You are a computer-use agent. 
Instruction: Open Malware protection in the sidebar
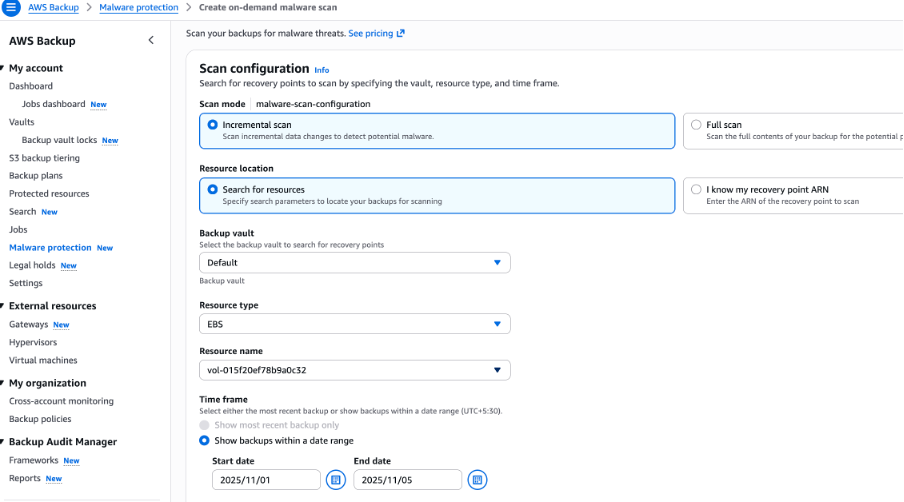50,247
